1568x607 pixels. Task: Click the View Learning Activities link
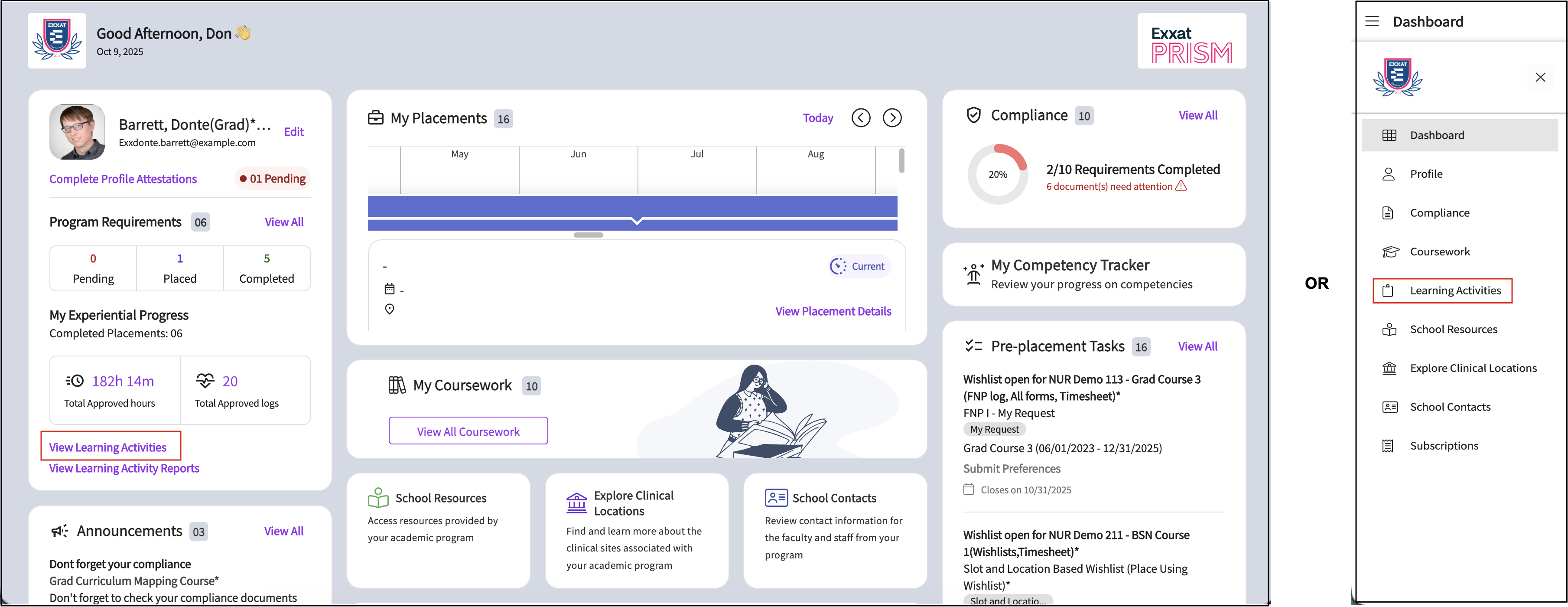(x=108, y=447)
